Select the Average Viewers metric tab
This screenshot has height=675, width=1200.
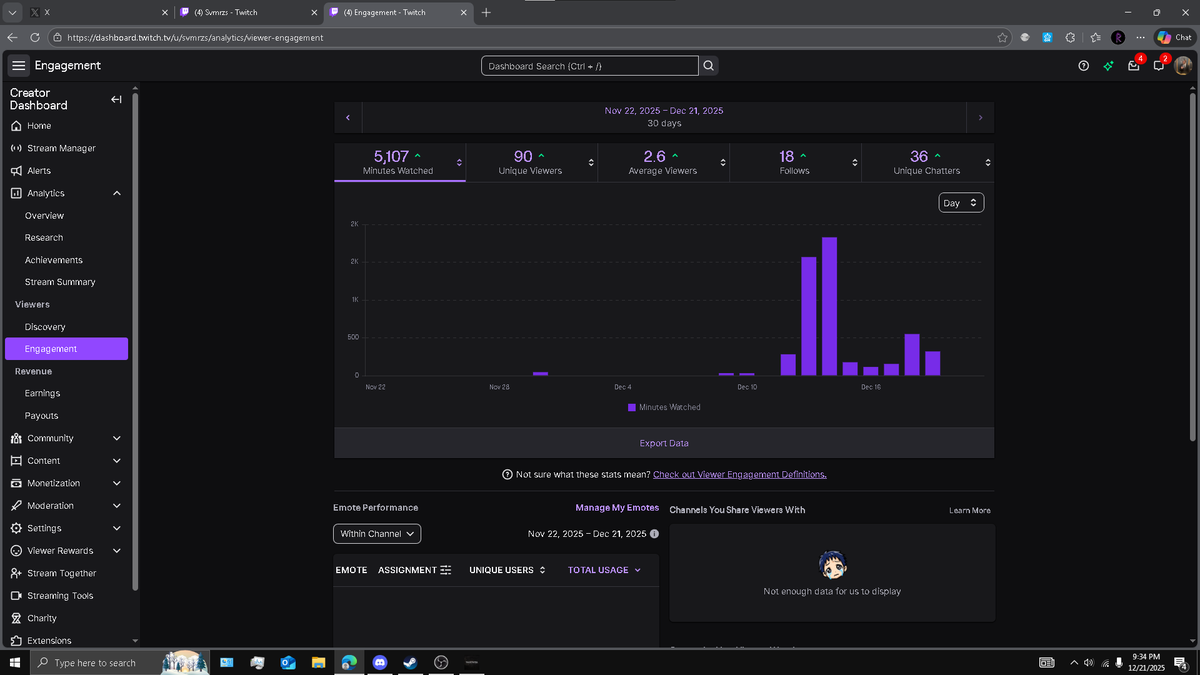[663, 162]
